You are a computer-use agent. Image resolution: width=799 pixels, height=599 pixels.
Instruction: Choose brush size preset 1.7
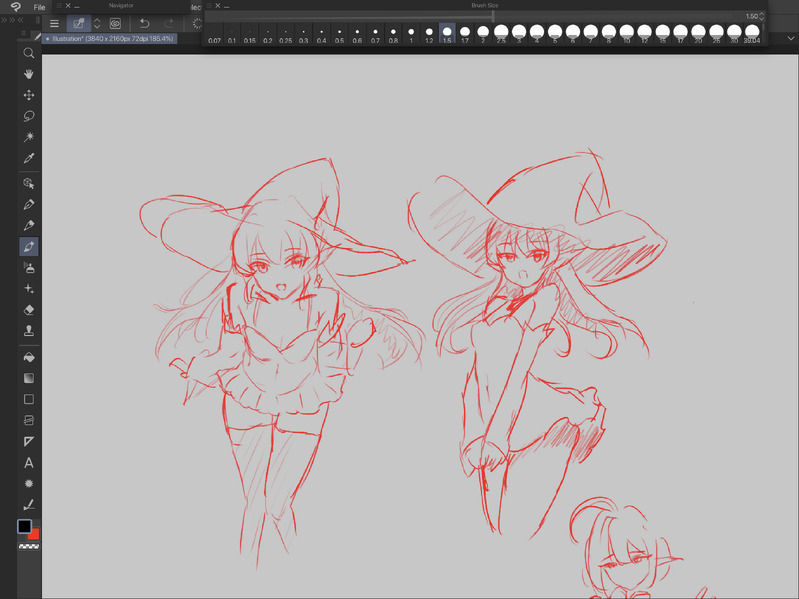coord(465,34)
